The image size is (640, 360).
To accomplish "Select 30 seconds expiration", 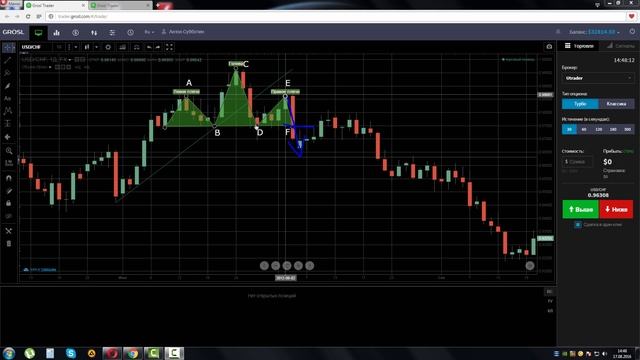I will (x=569, y=129).
